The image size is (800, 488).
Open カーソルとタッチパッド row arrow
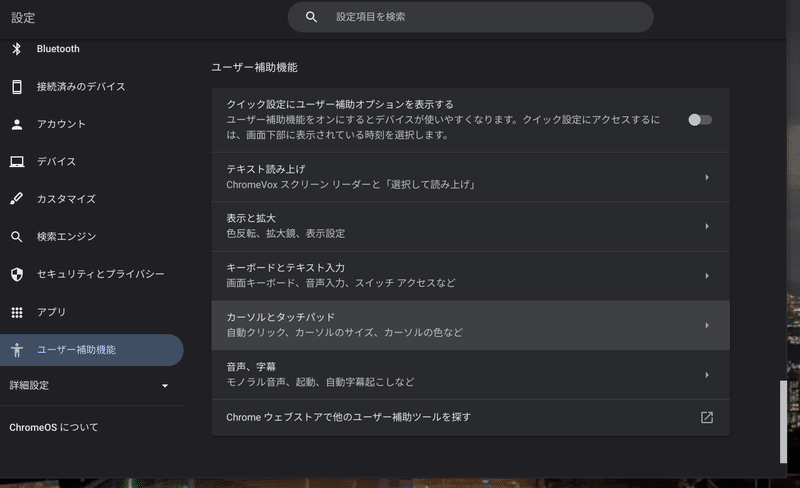(x=707, y=325)
